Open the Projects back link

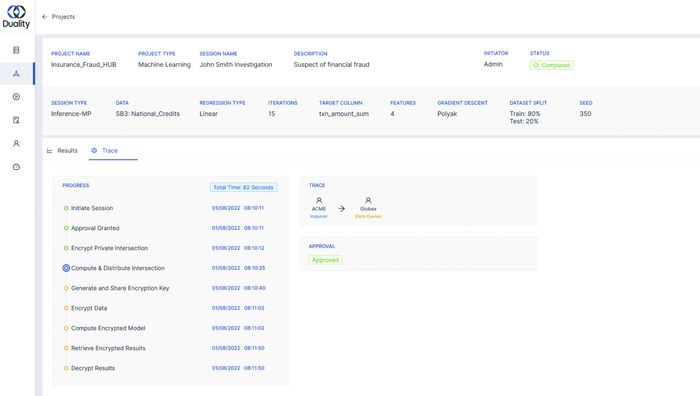pyautogui.click(x=63, y=17)
